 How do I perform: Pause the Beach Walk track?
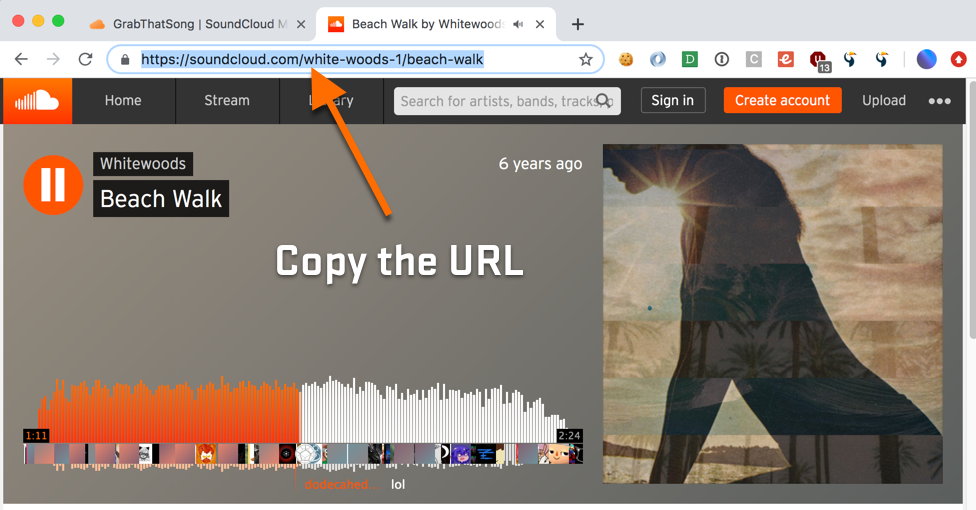53,185
